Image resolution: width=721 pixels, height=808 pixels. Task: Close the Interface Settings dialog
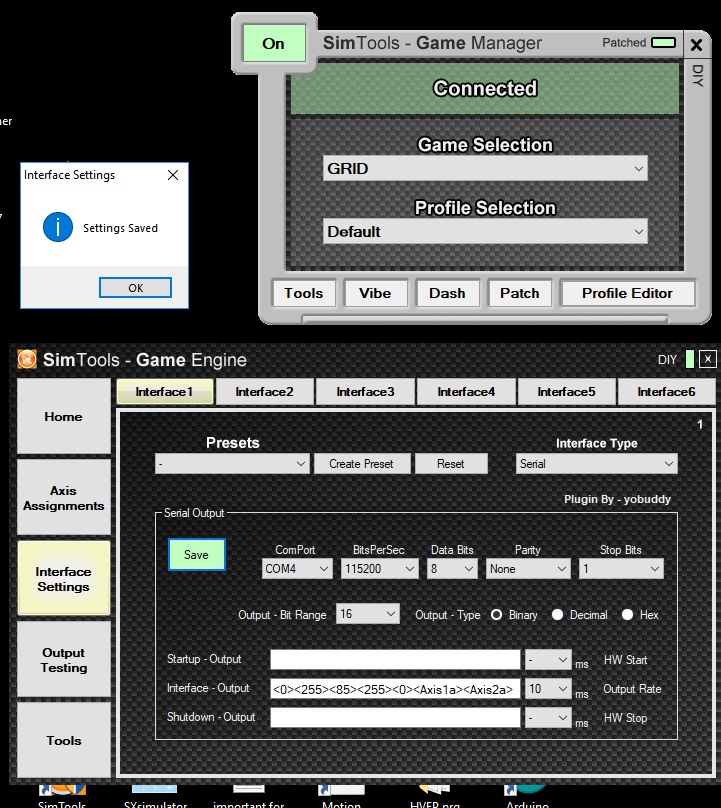coord(173,175)
